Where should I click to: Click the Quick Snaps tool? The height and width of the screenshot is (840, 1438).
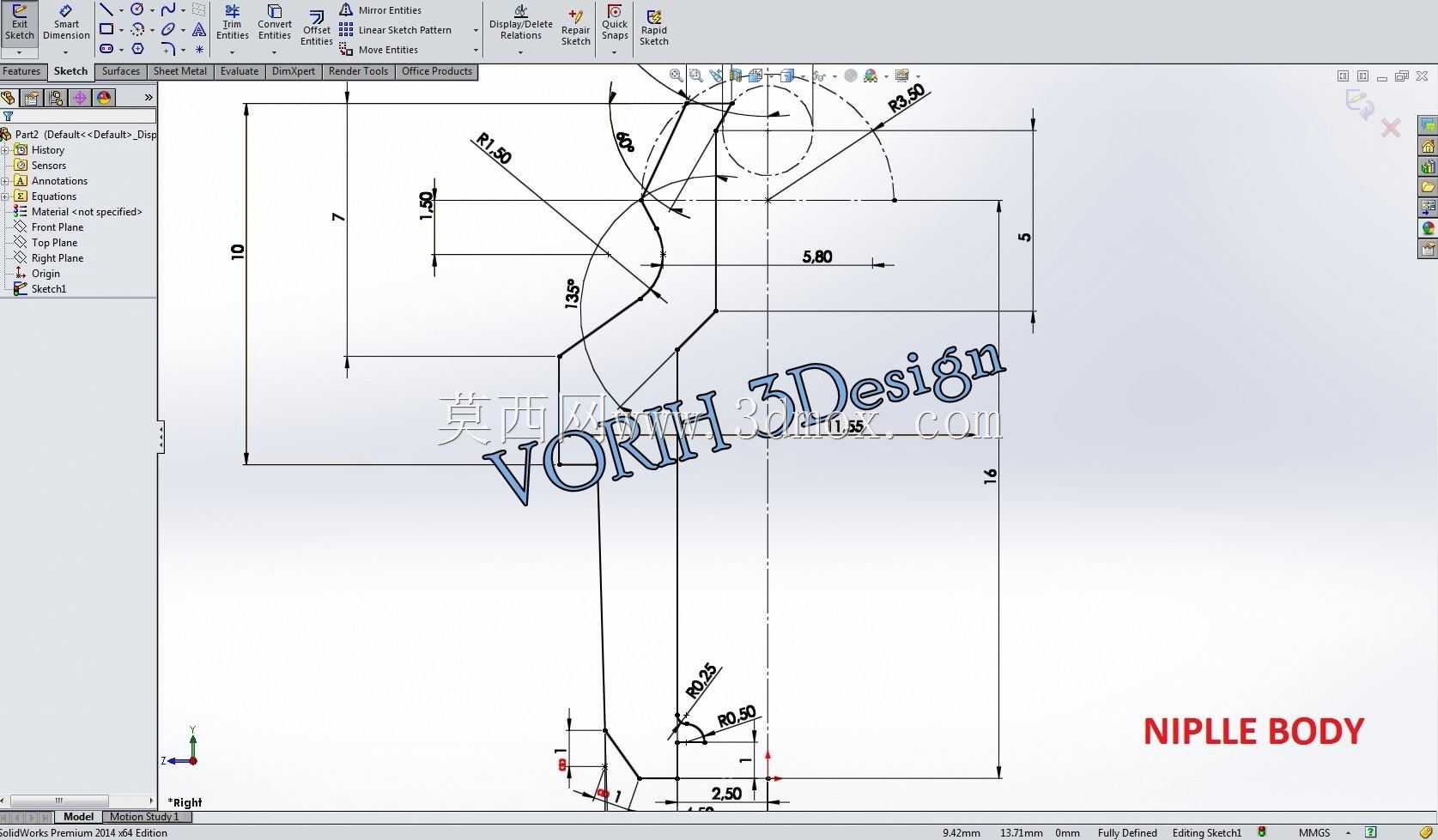click(615, 23)
